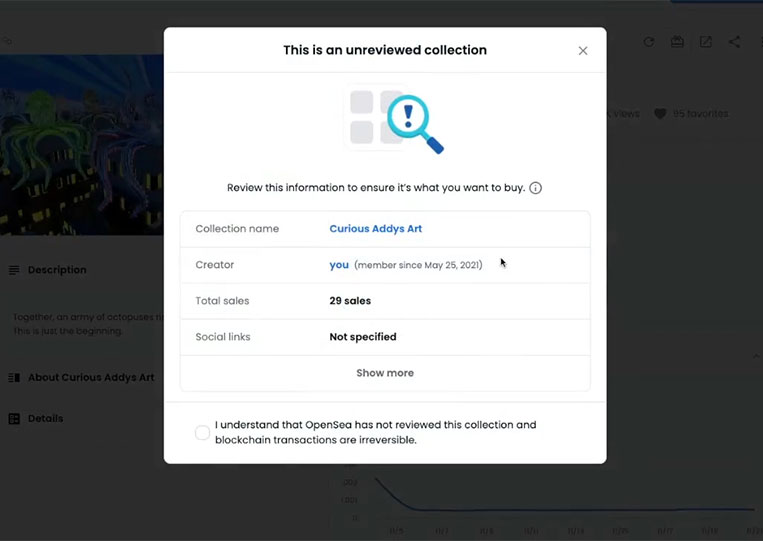Image resolution: width=763 pixels, height=541 pixels.
Task: Click the 'Social links' label
Action: [x=222, y=337]
